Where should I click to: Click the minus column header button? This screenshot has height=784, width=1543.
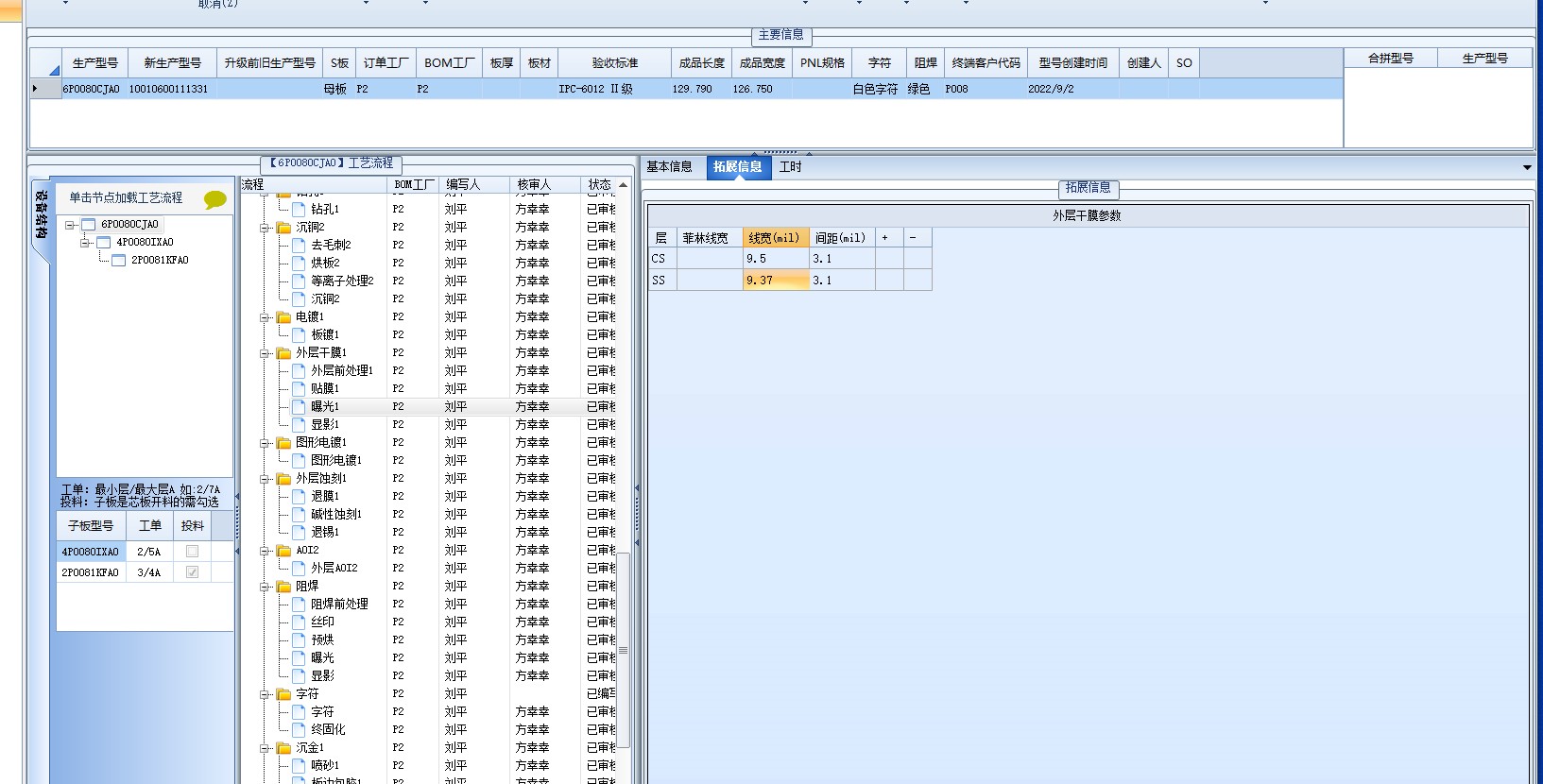(x=917, y=238)
